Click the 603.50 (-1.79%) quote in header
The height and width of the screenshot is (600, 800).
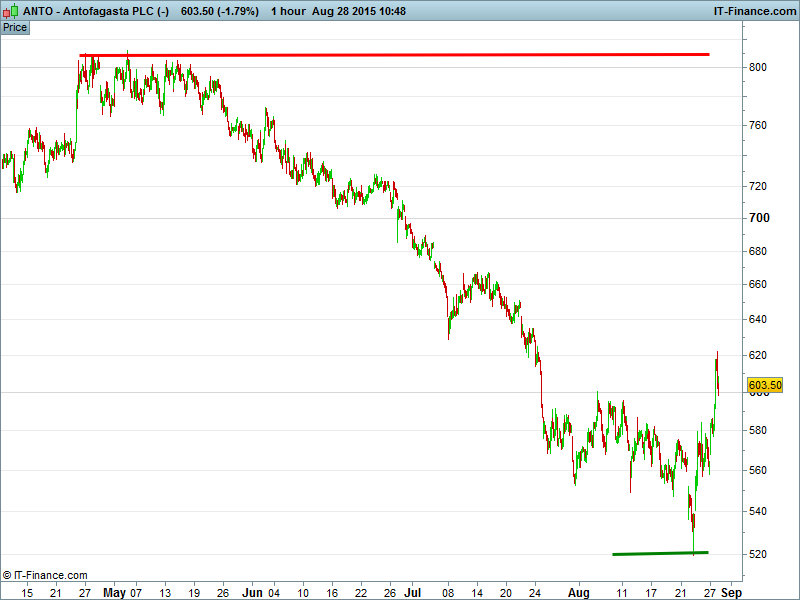[219, 11]
